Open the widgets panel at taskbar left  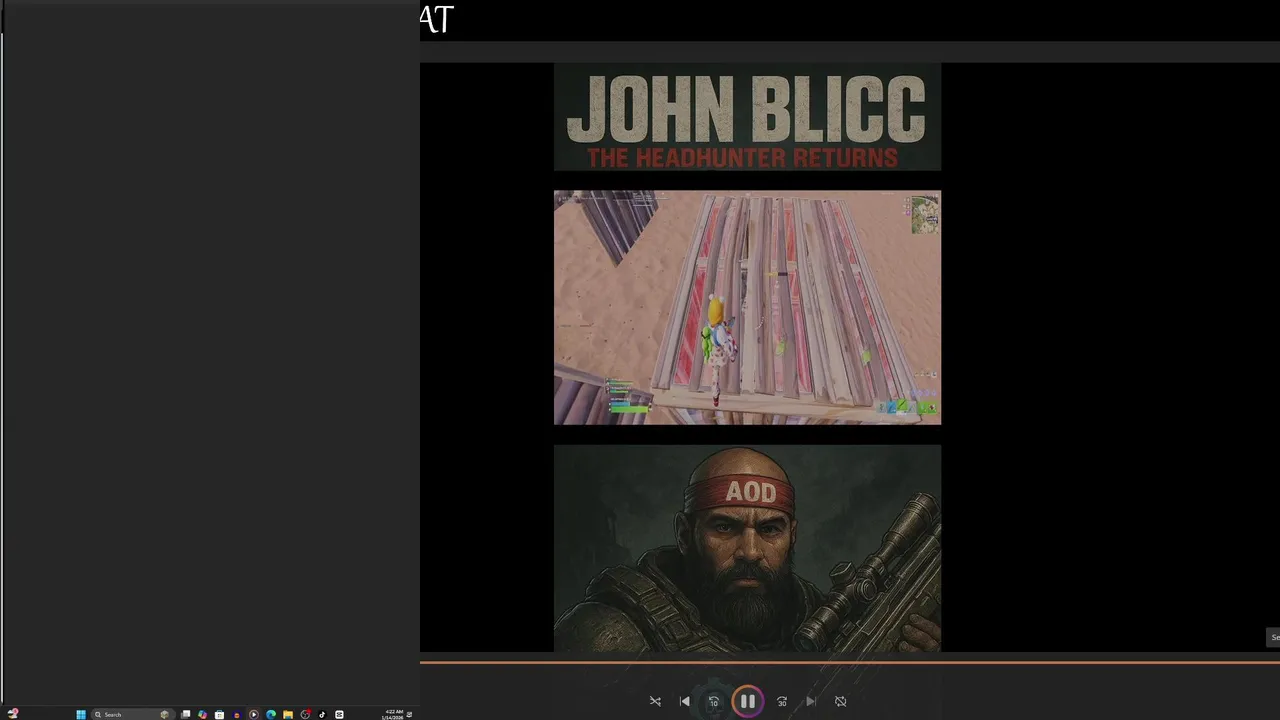click(13, 714)
